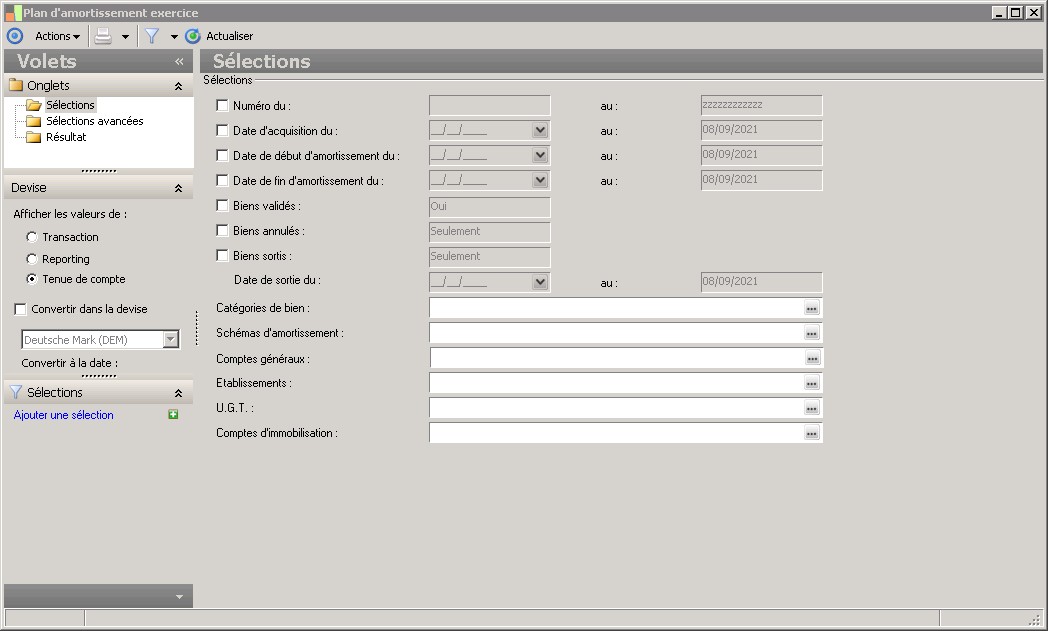Open browse button for Catégories de bien
This screenshot has width=1048, height=631.
pos(812,308)
